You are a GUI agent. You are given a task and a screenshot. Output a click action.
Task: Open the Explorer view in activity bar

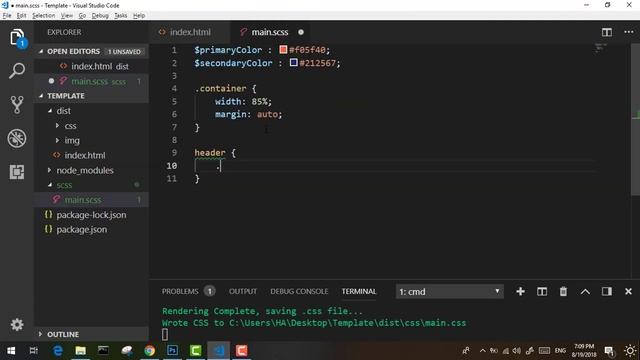click(17, 38)
